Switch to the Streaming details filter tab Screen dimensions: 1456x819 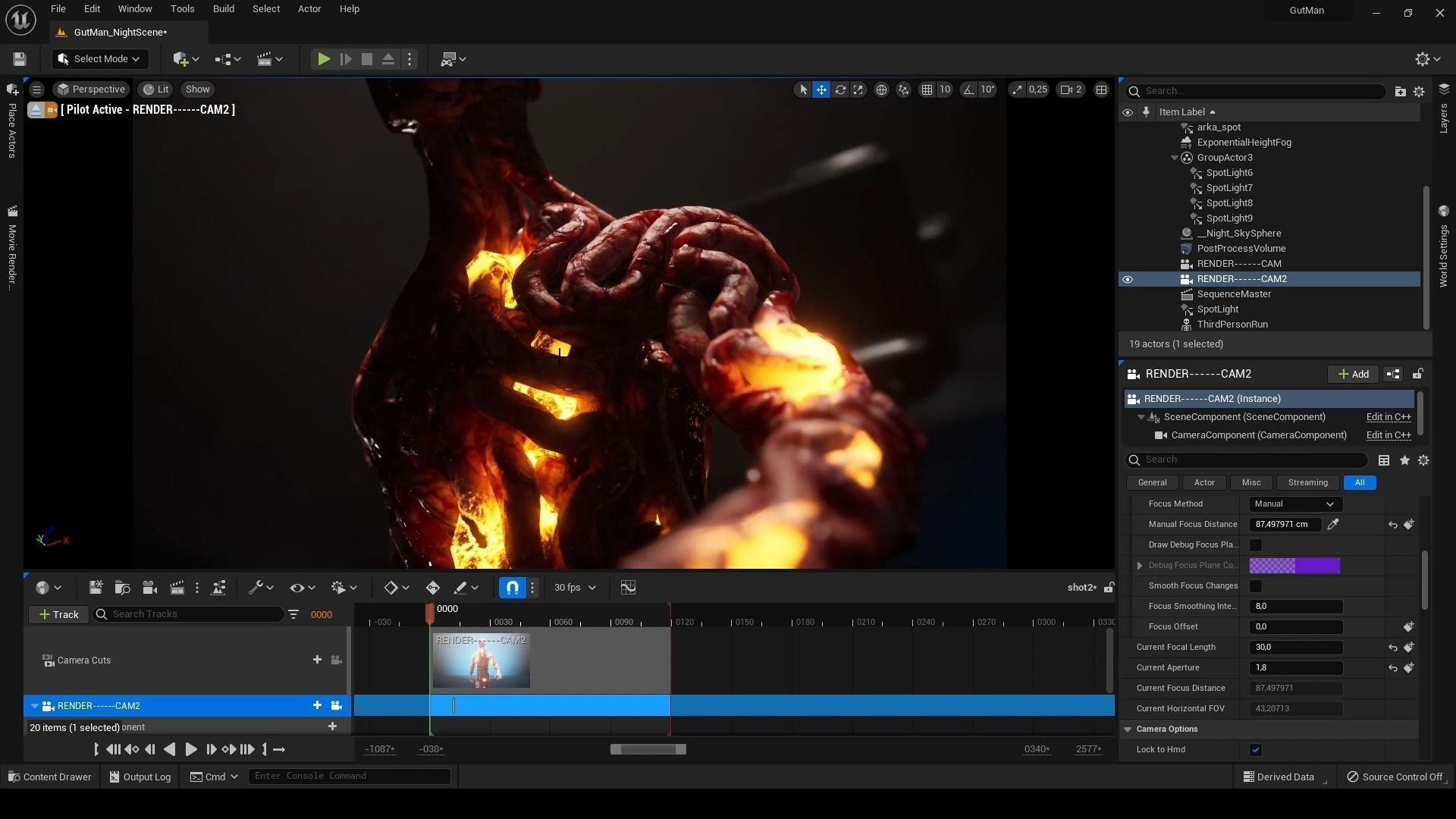(x=1307, y=483)
